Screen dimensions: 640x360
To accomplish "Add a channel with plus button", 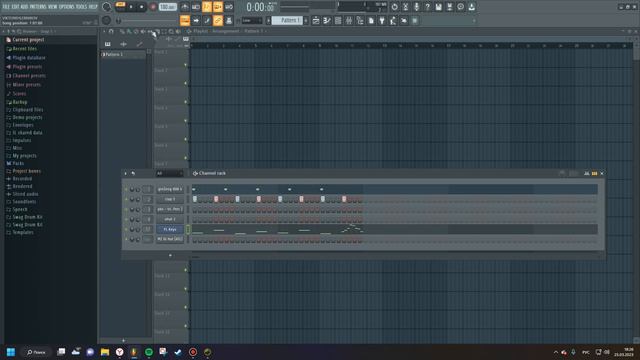I will coord(170,256).
